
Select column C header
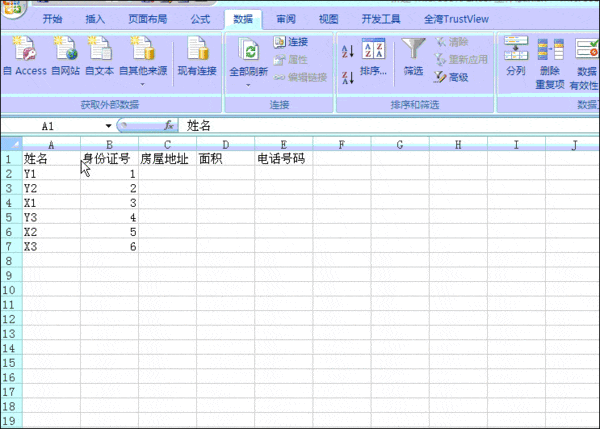(168, 145)
